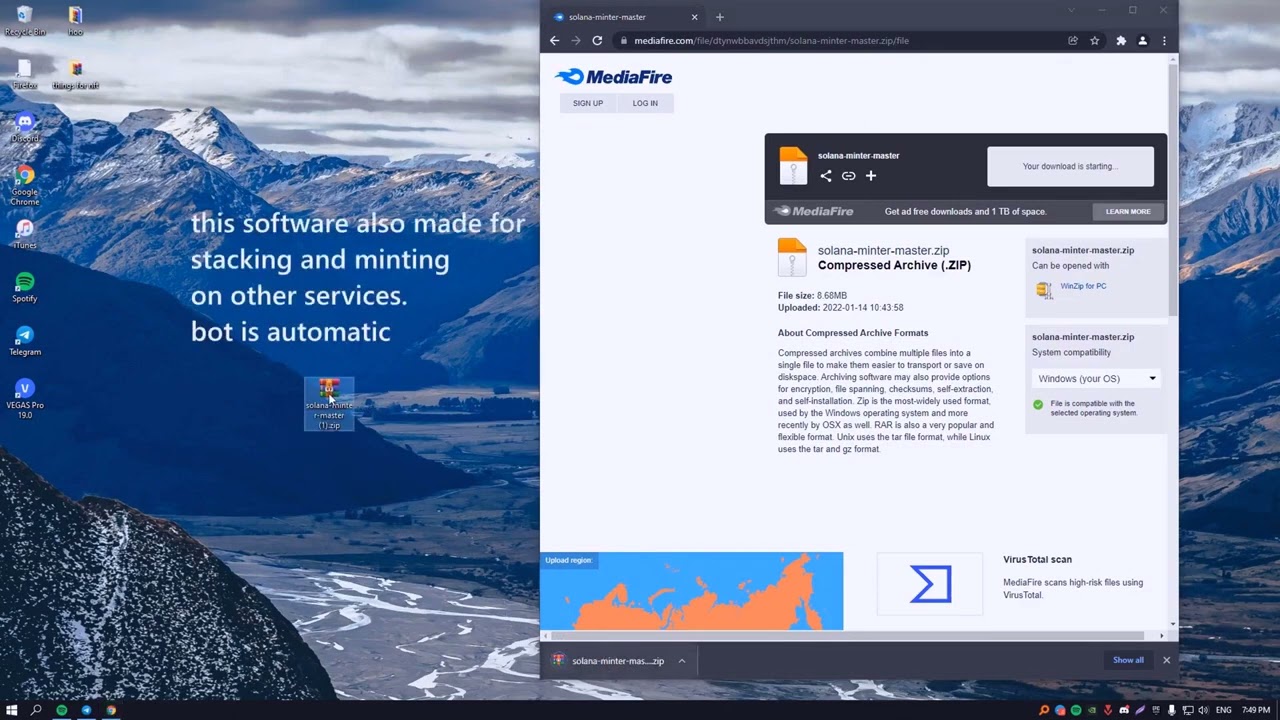Click the 'File size: 8.68MB' text
1280x720 pixels.
click(x=812, y=296)
